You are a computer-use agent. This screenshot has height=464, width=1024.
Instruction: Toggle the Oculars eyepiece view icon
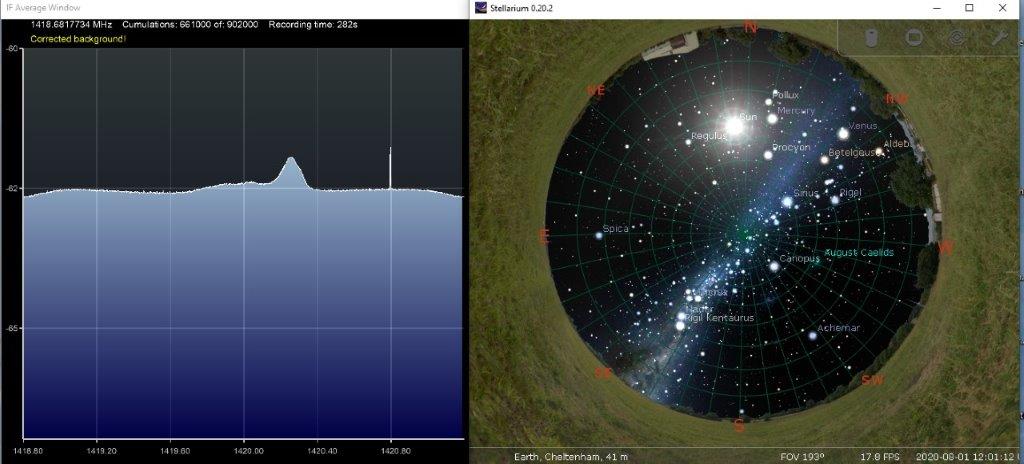[x=870, y=37]
